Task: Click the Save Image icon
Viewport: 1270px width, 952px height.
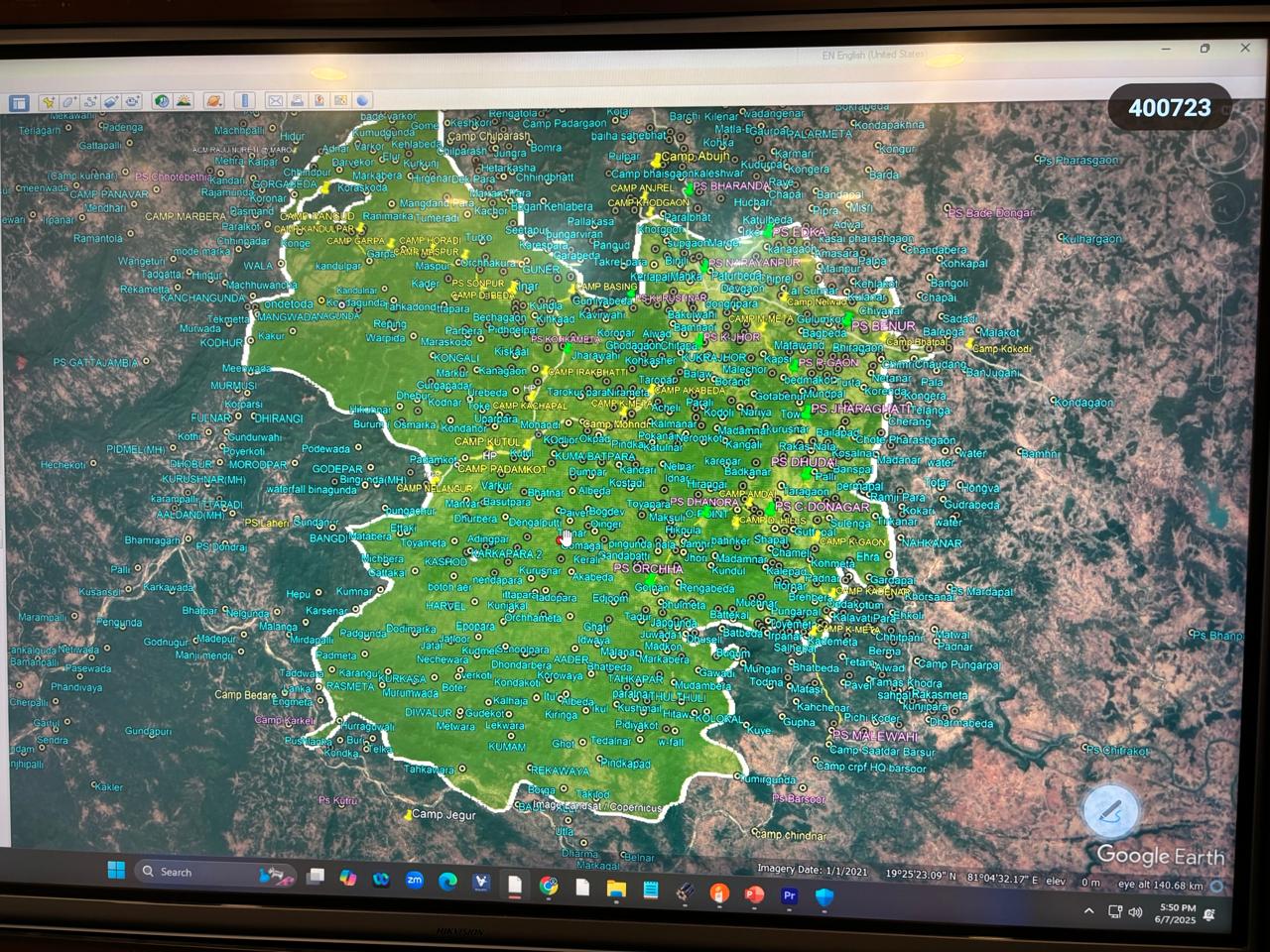Action: point(318,101)
